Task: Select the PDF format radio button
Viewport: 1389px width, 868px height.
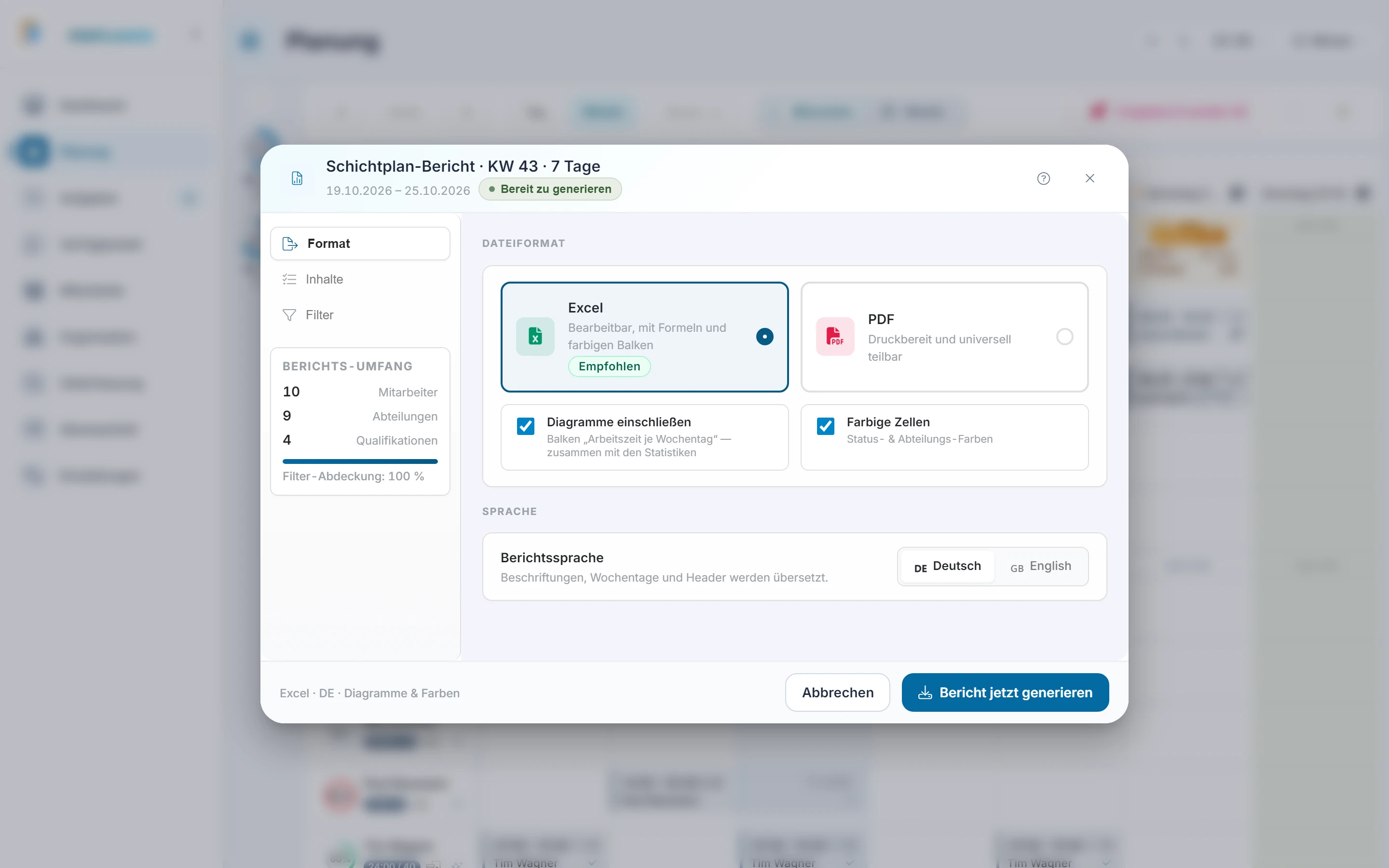Action: tap(1065, 337)
